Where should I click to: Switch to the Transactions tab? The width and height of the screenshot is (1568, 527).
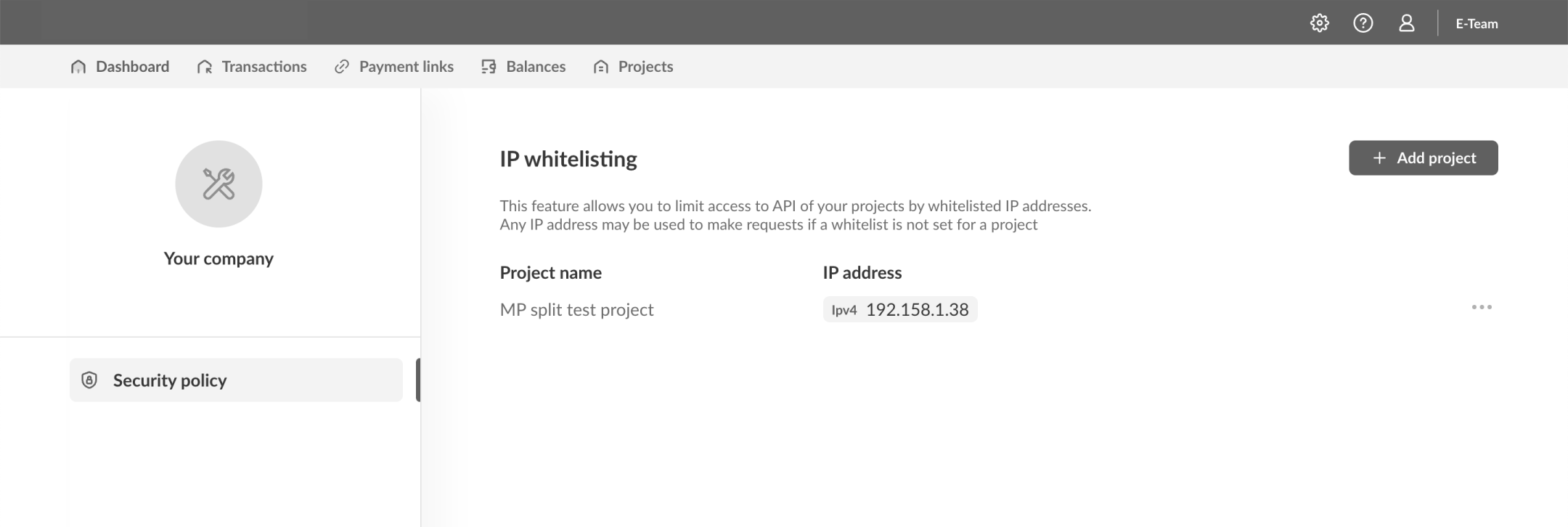click(264, 67)
